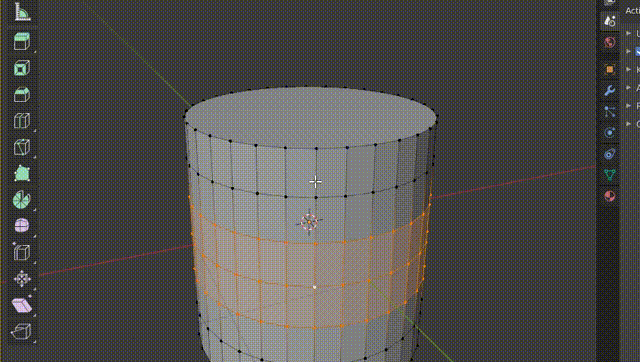Select the Loop Cut tool
Viewport: 640px width, 362px height.
pos(22,121)
